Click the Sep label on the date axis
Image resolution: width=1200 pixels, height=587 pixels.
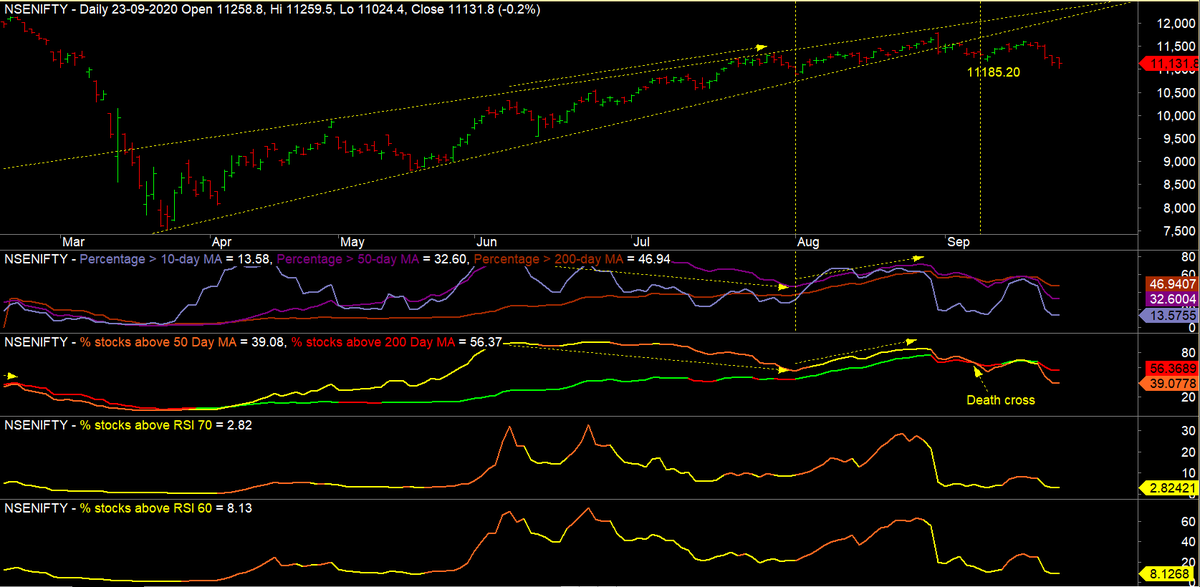pos(959,242)
